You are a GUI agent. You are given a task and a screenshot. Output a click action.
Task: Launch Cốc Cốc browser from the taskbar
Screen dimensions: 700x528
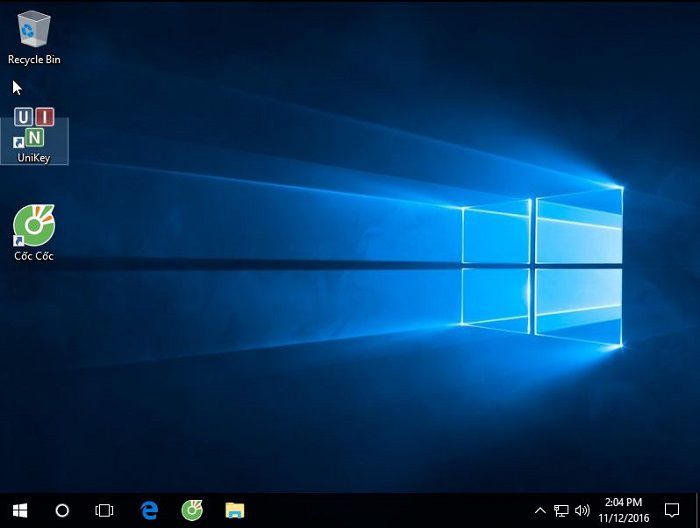pyautogui.click(x=192, y=511)
